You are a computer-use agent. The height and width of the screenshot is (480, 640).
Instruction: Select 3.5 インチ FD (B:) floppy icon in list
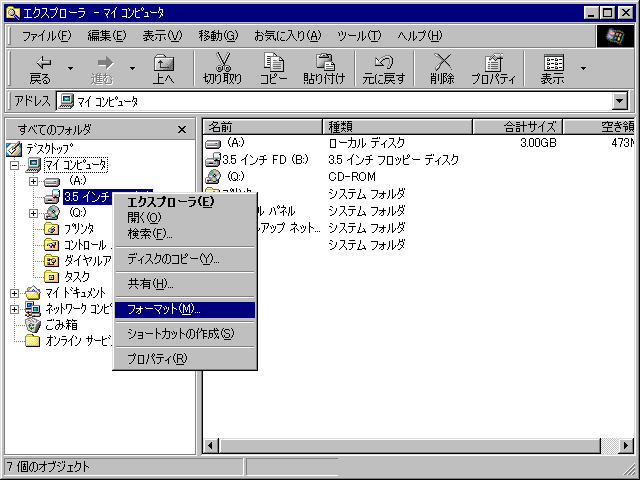coord(213,160)
